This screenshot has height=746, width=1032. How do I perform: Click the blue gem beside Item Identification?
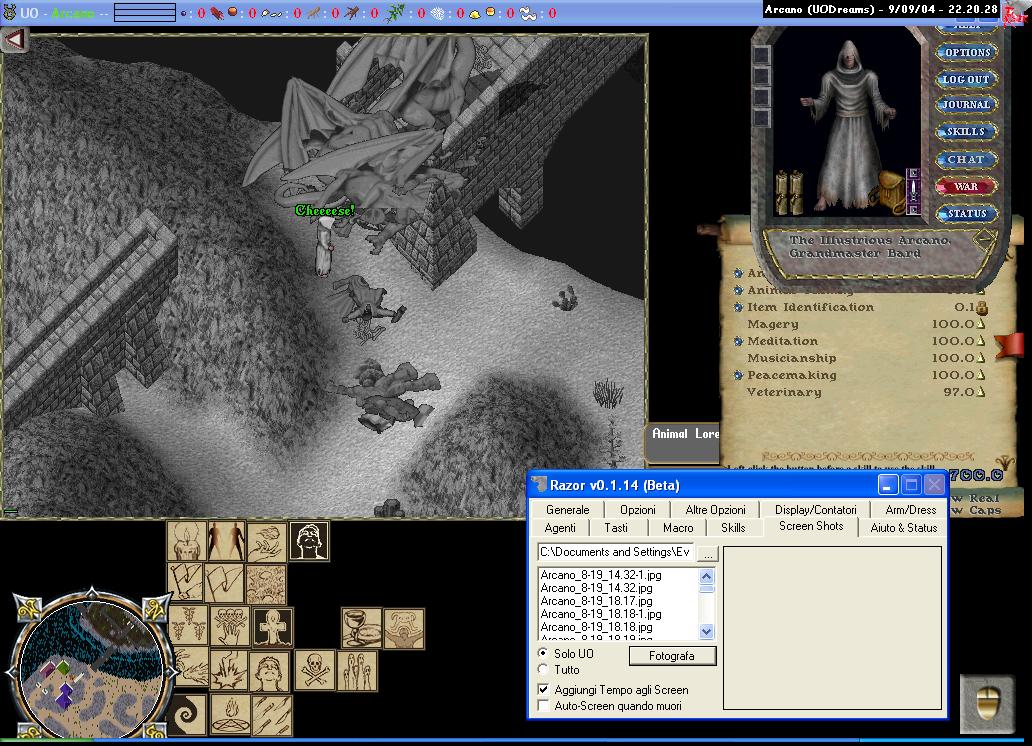click(738, 307)
